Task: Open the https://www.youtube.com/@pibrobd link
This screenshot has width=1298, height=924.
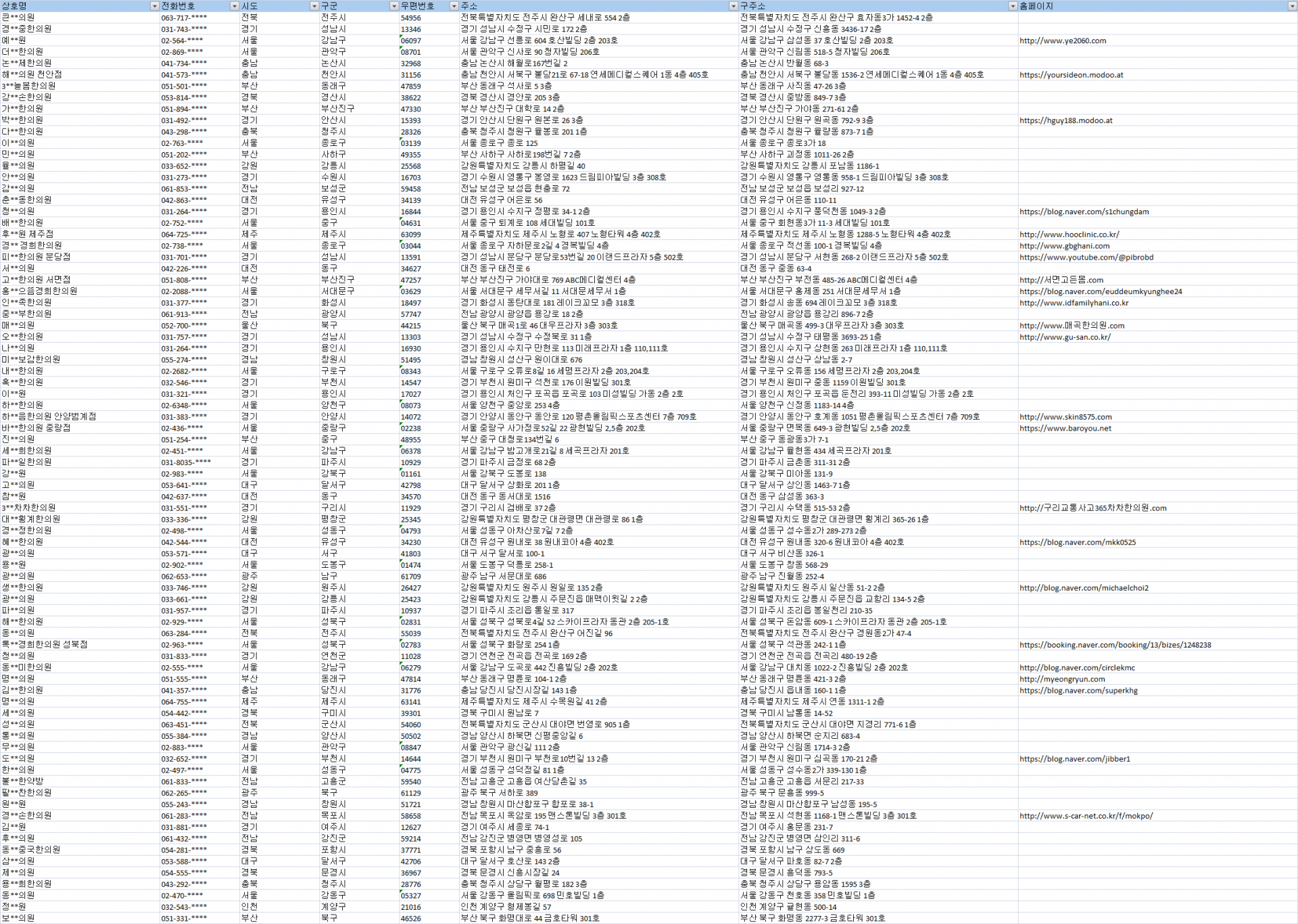Action: tap(1086, 257)
